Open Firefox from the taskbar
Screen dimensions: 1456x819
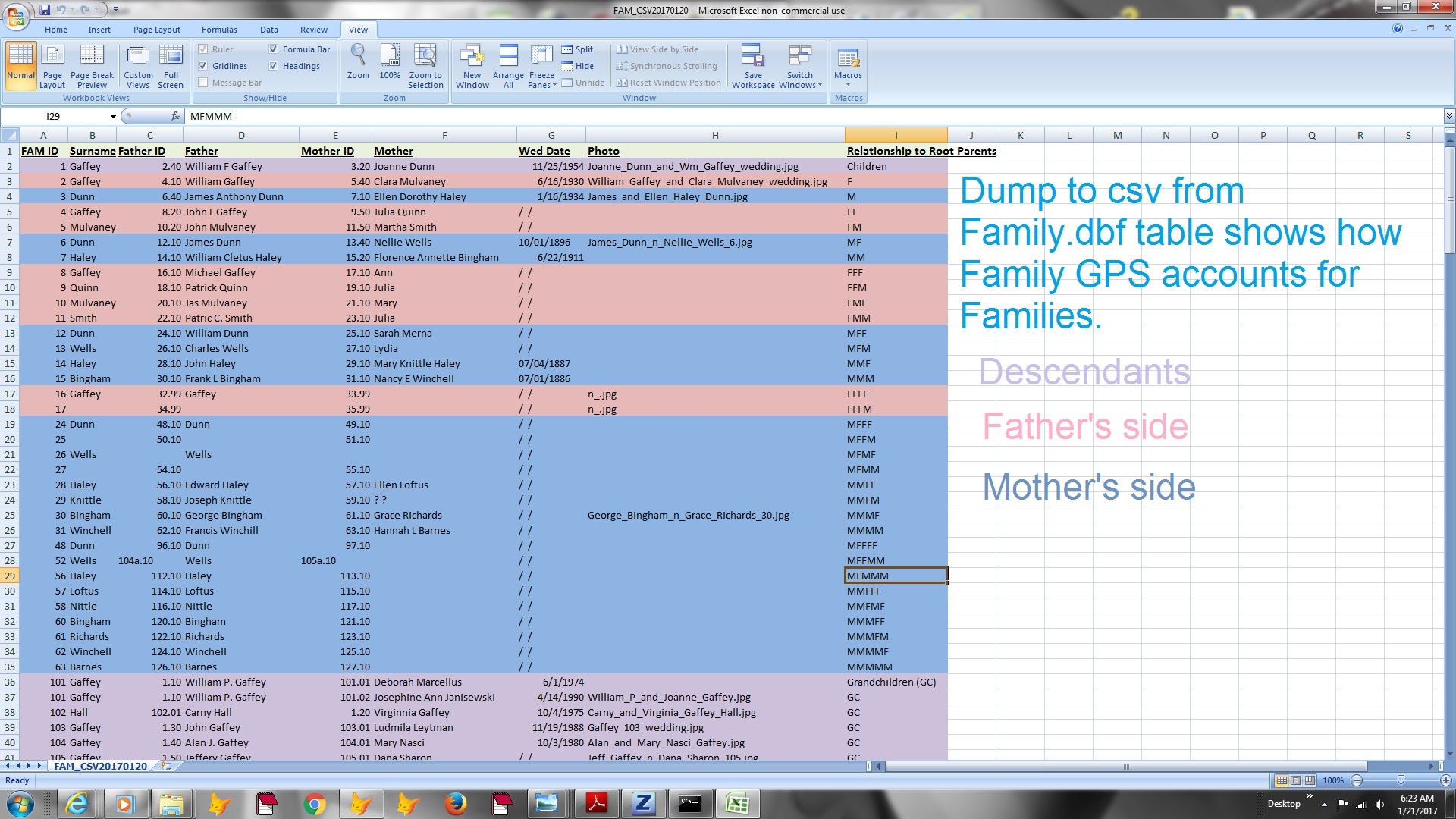click(x=456, y=803)
